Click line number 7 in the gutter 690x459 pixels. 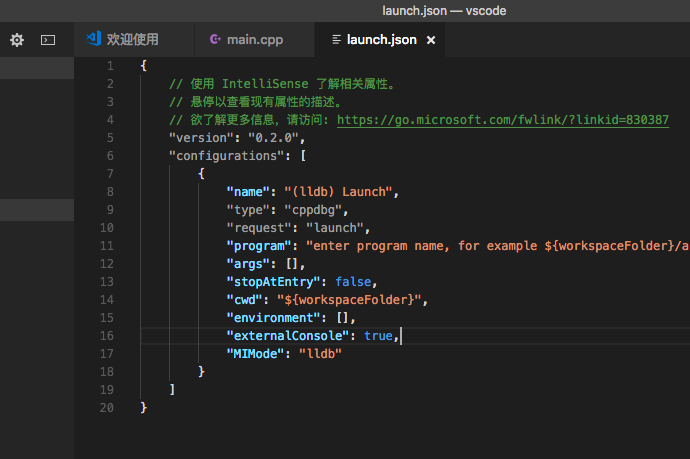point(109,173)
